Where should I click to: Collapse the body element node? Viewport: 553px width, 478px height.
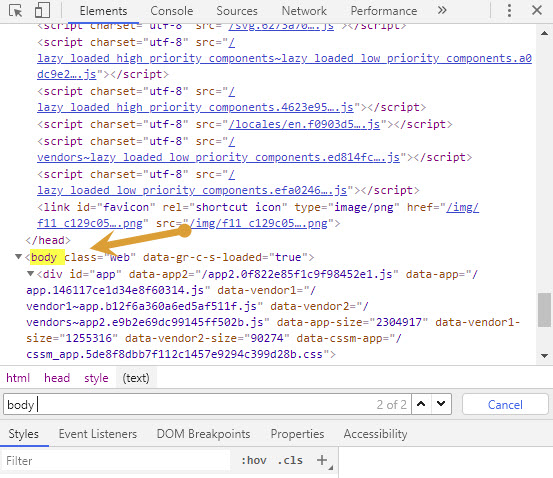click(18, 257)
